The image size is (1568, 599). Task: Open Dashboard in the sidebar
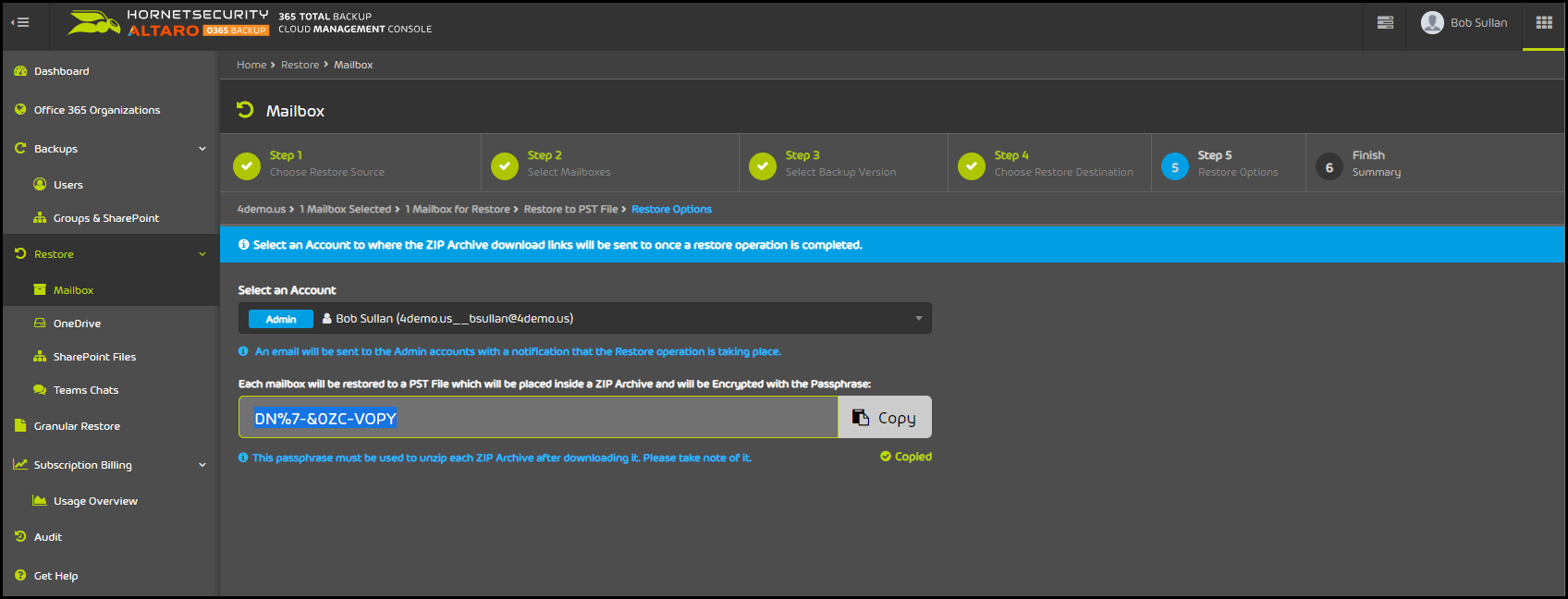61,71
